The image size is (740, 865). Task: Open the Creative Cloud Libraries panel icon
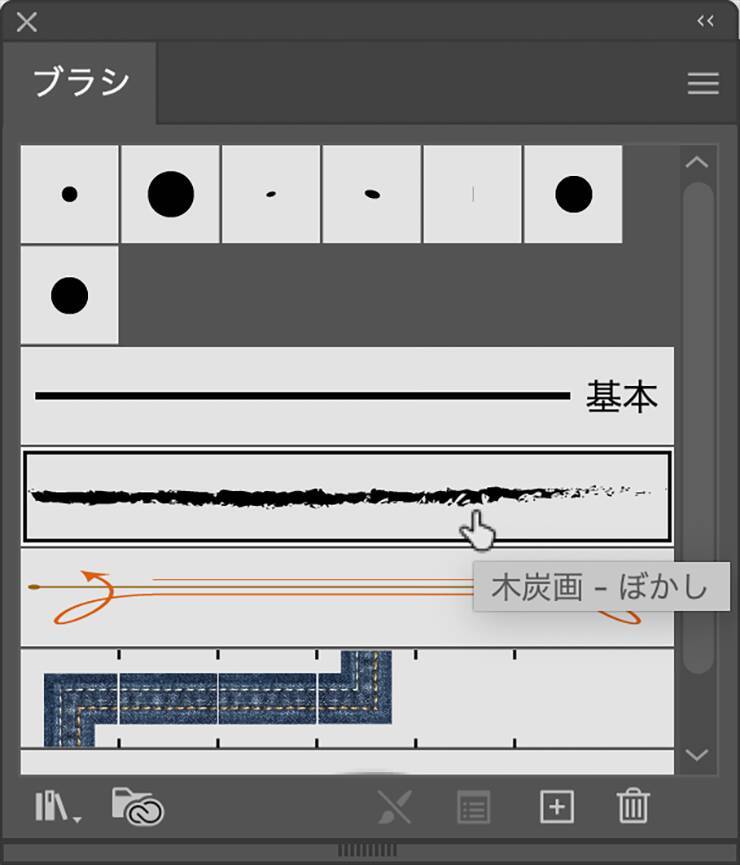(x=138, y=807)
